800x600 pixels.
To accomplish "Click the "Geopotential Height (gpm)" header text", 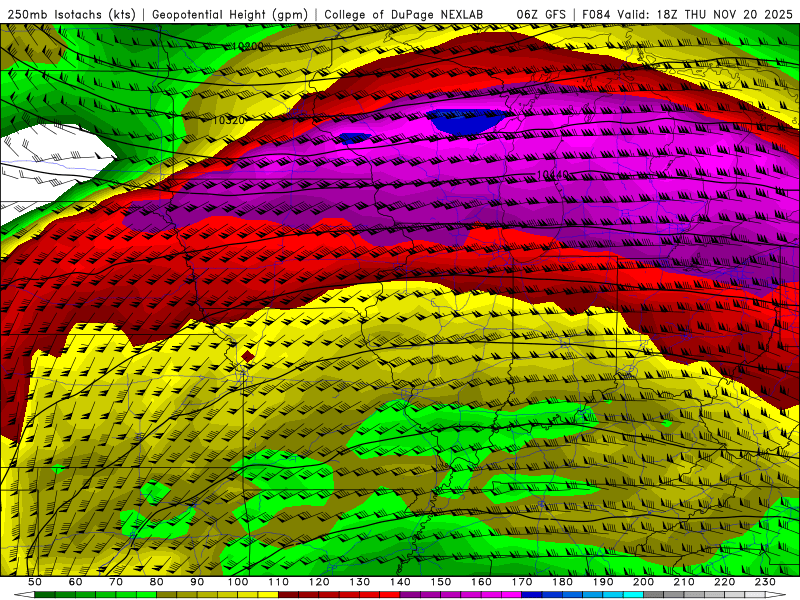I will 230,14.
